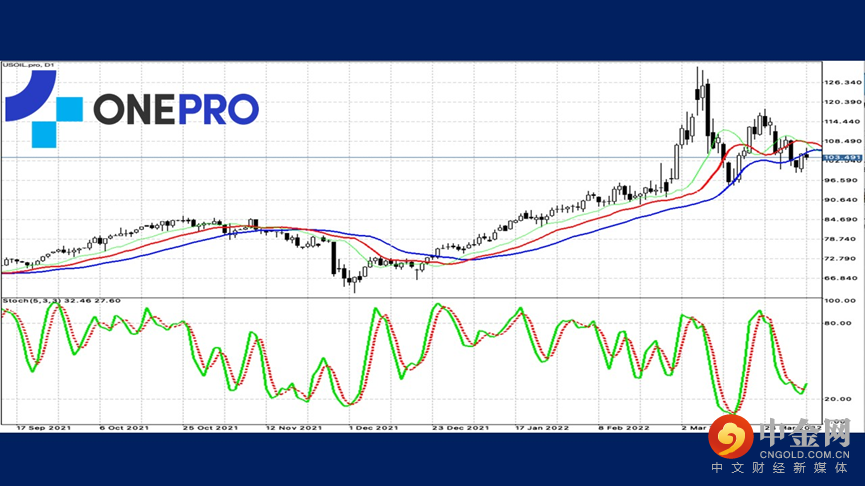
Task: Click the 78.740 price axis label
Action: (x=842, y=239)
